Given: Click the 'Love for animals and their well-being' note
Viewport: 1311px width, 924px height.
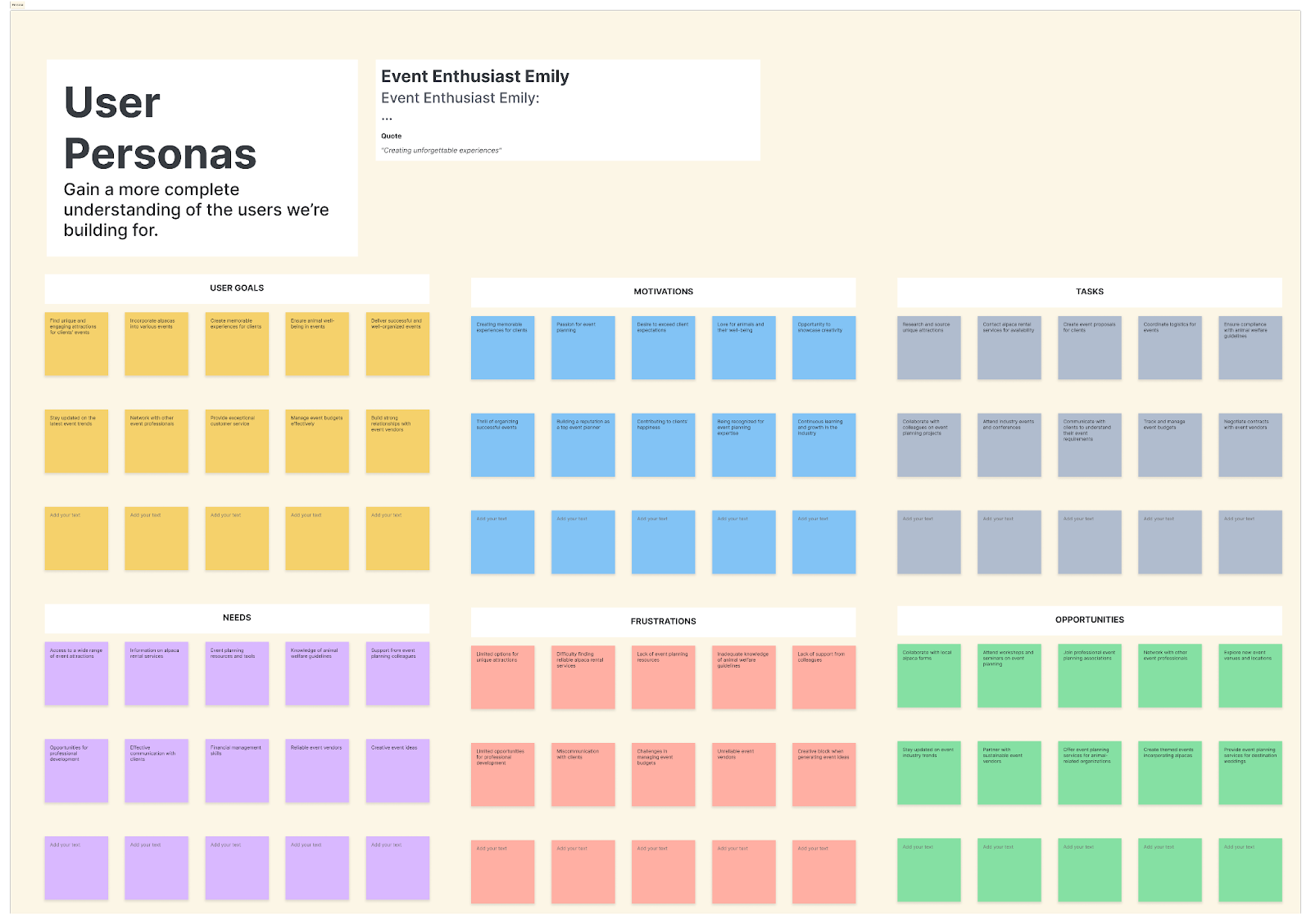Looking at the screenshot, I should 743,347.
